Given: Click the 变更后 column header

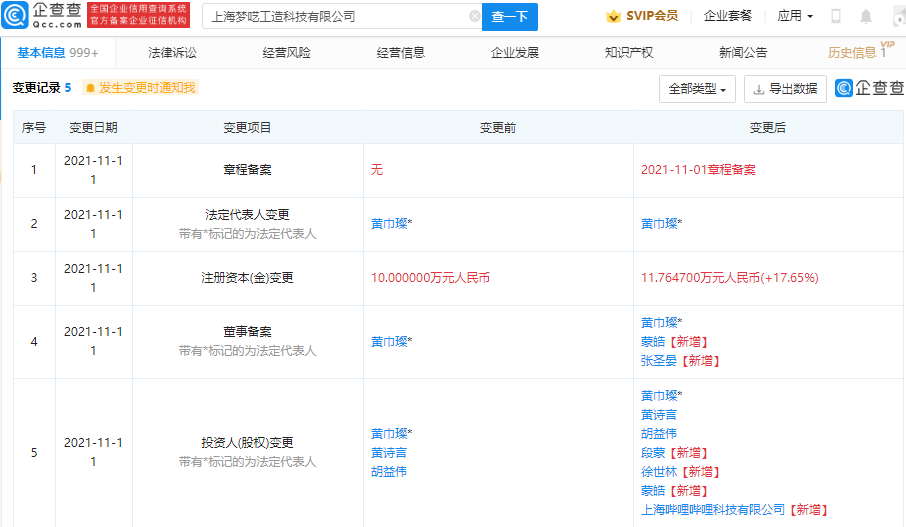Looking at the screenshot, I should coord(767,128).
